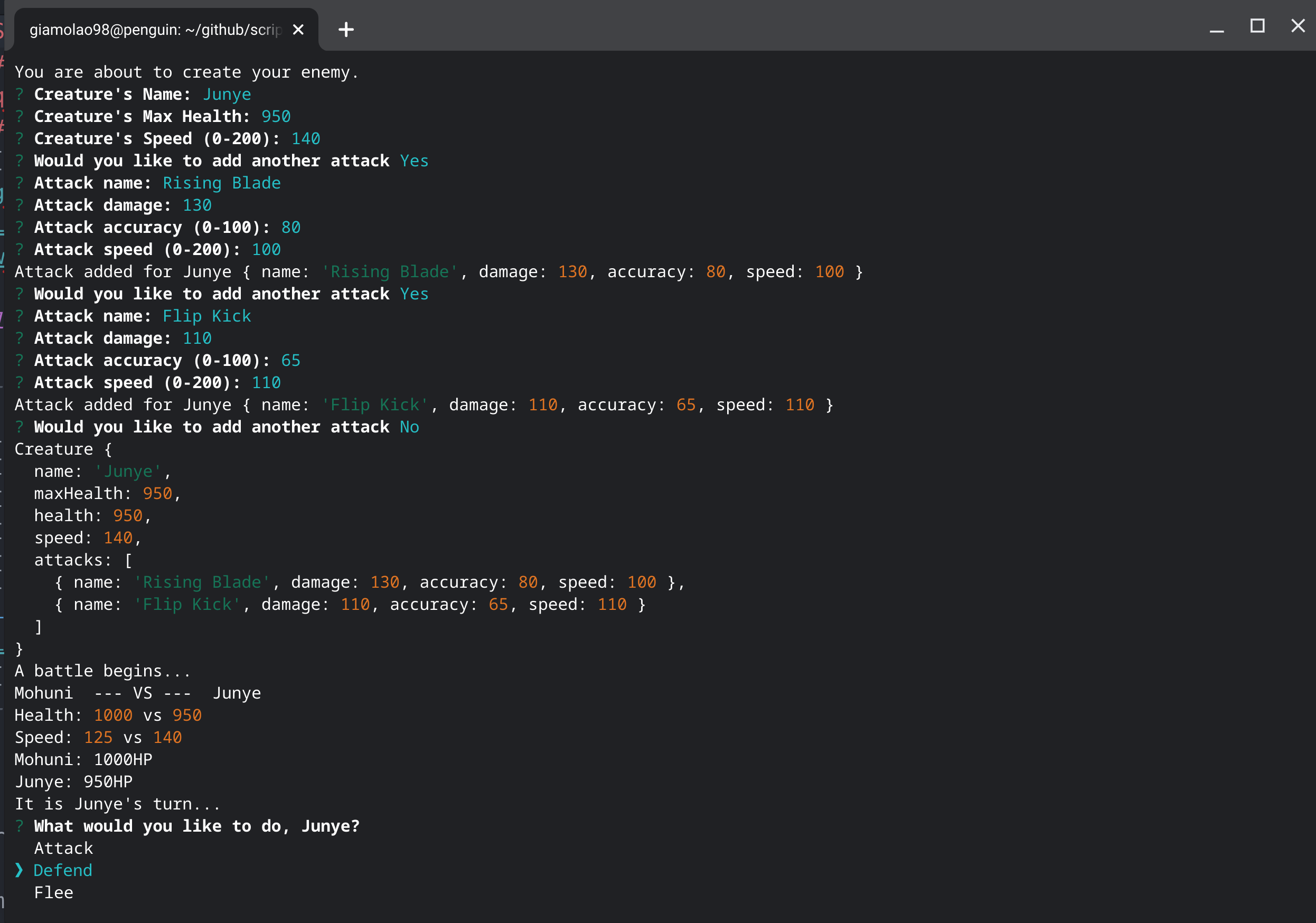The height and width of the screenshot is (923, 1316).
Task: Minimize the terminal window
Action: [1217, 27]
